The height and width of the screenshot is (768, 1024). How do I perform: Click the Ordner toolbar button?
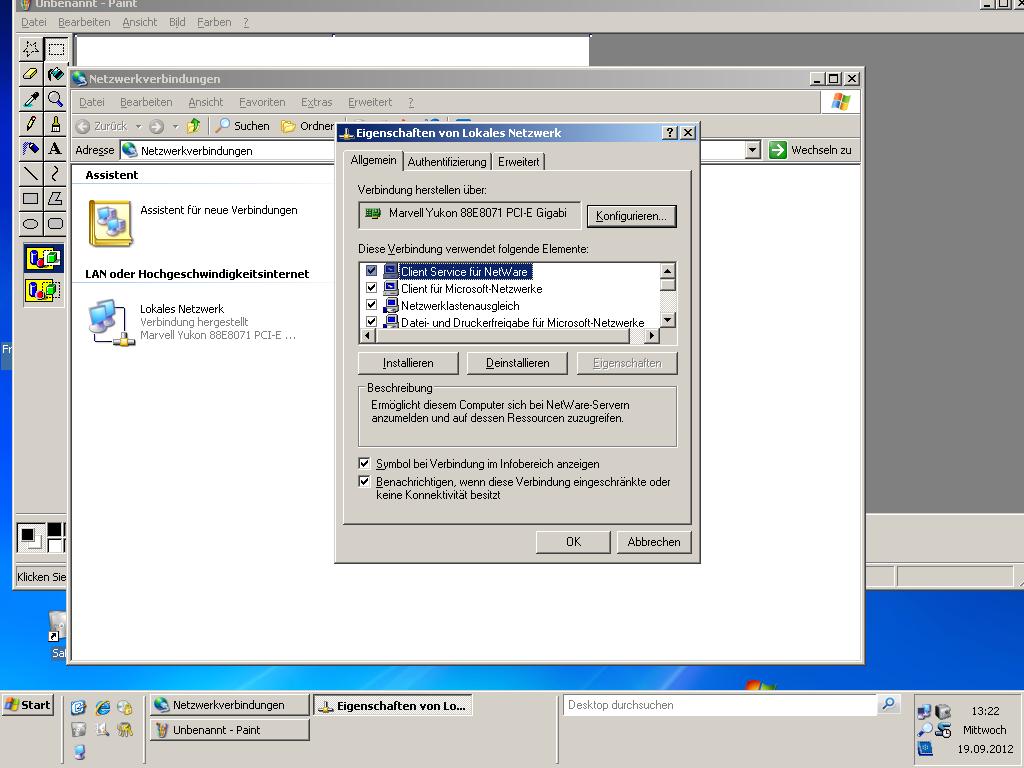coord(307,125)
